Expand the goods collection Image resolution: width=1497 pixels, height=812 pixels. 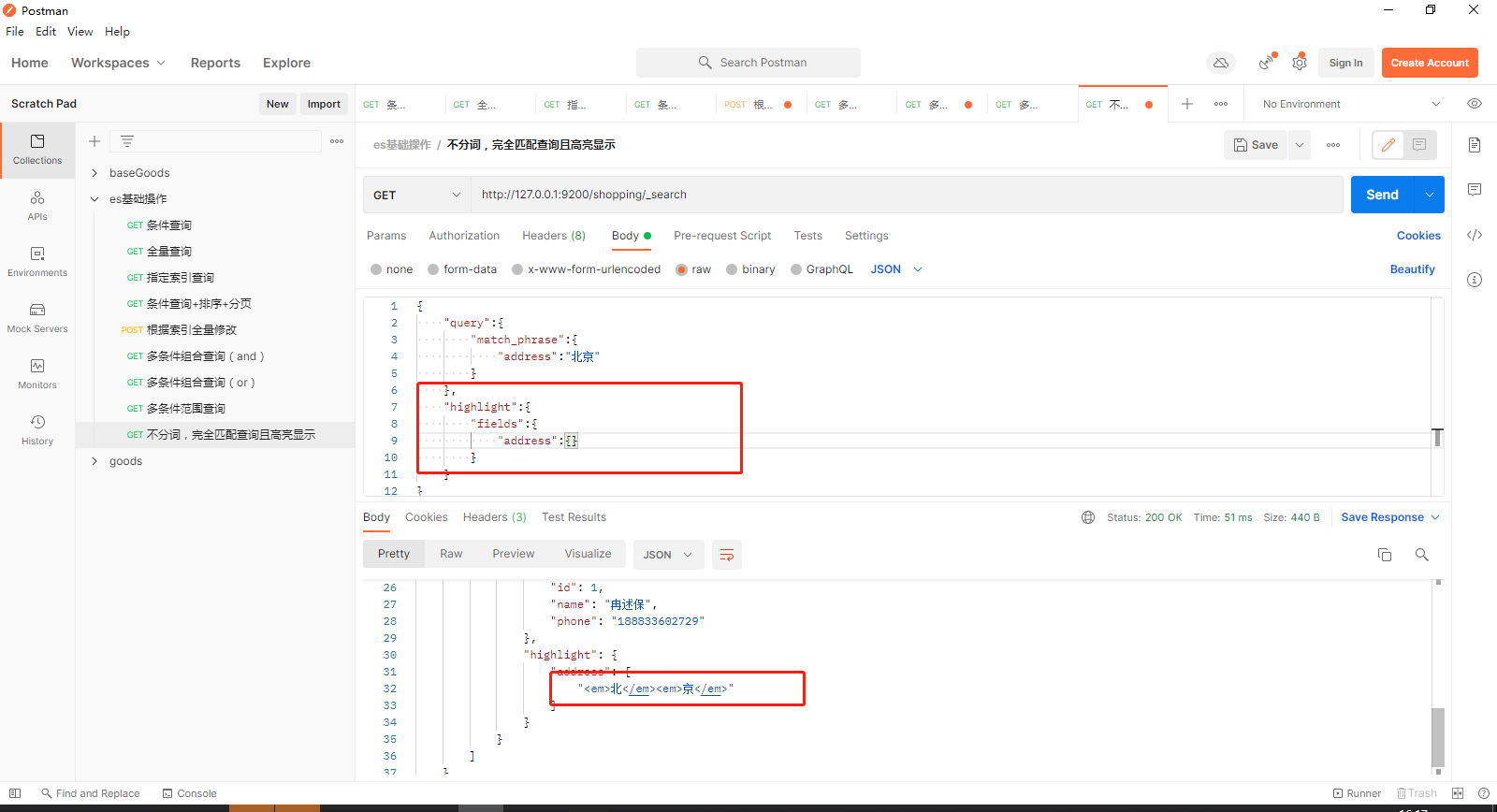(x=94, y=461)
